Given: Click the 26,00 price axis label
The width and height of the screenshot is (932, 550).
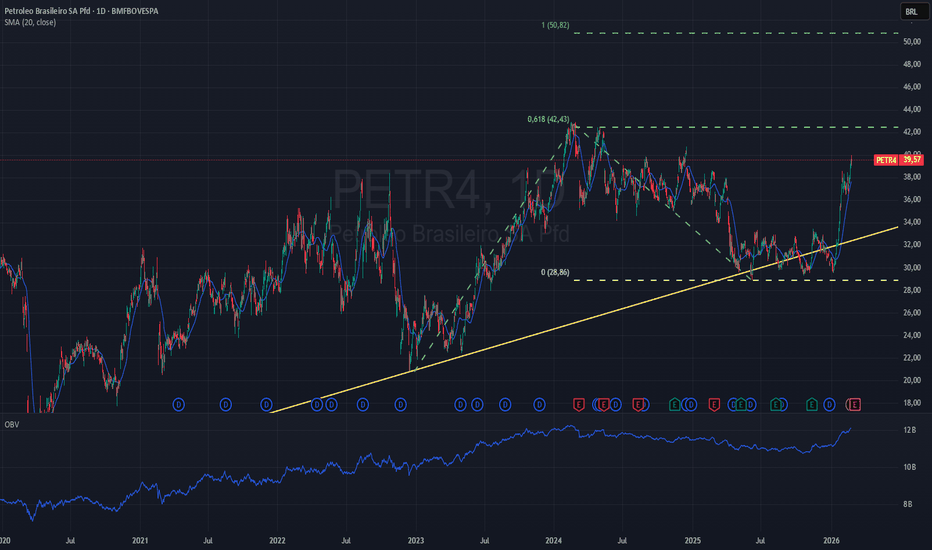Looking at the screenshot, I should (912, 313).
